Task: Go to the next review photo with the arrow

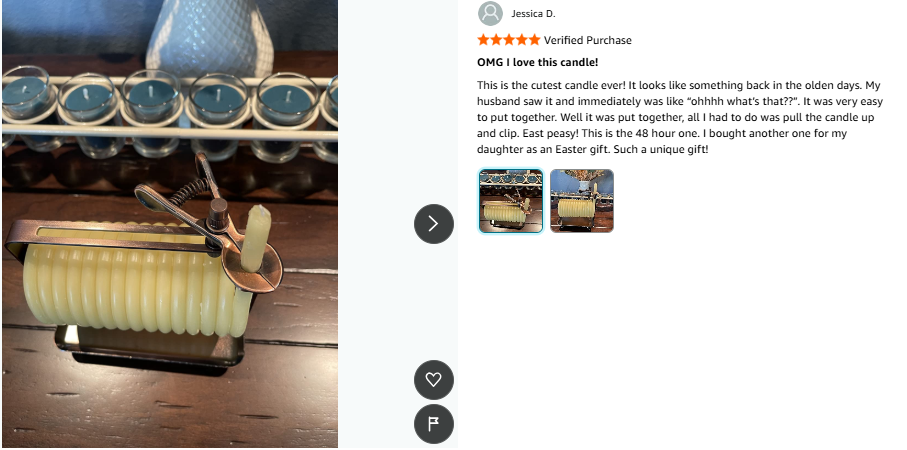Action: pos(434,224)
